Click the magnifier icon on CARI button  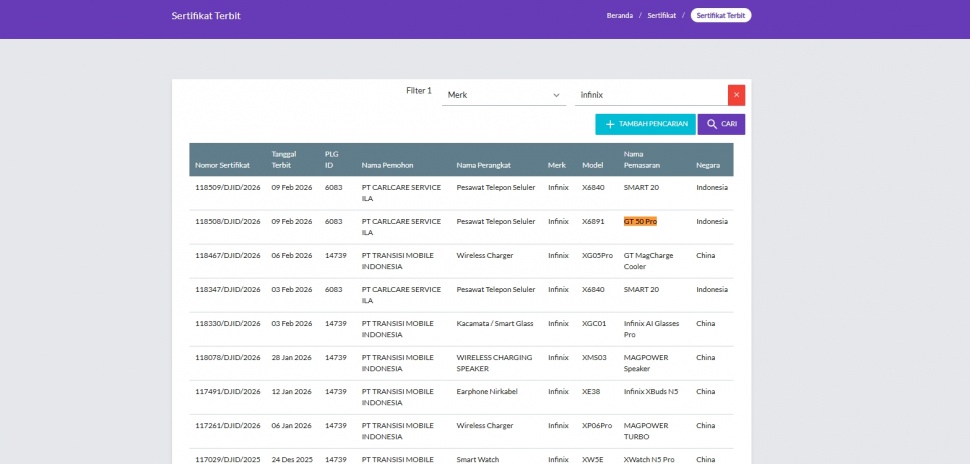(711, 124)
